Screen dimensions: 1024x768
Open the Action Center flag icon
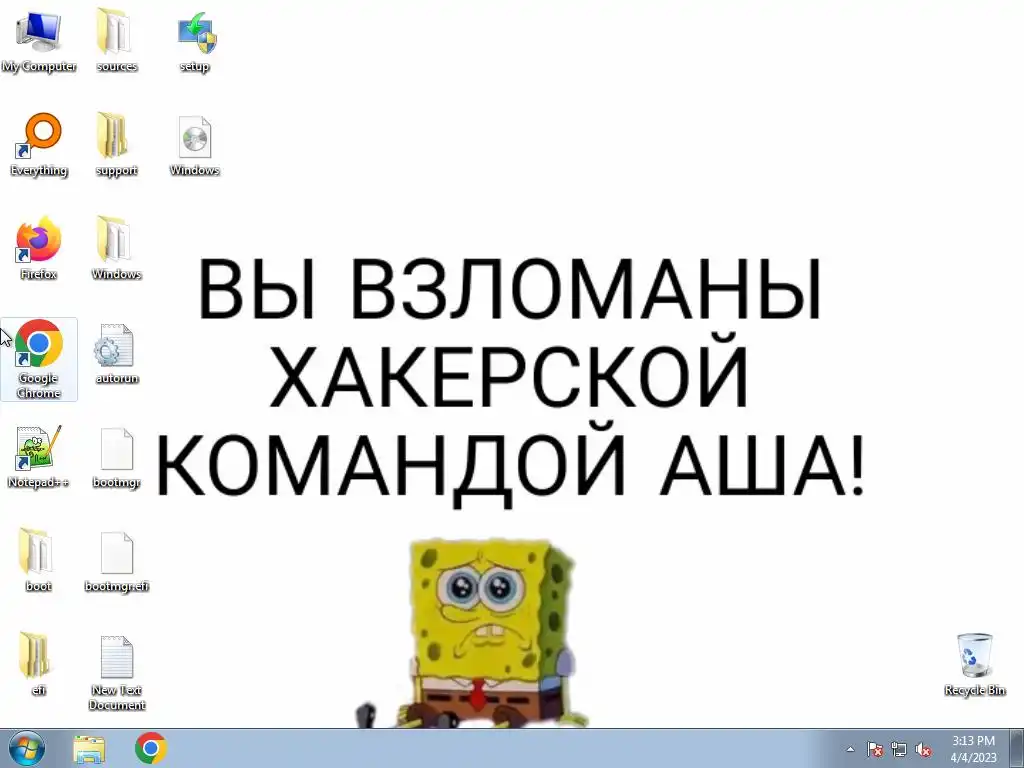875,749
